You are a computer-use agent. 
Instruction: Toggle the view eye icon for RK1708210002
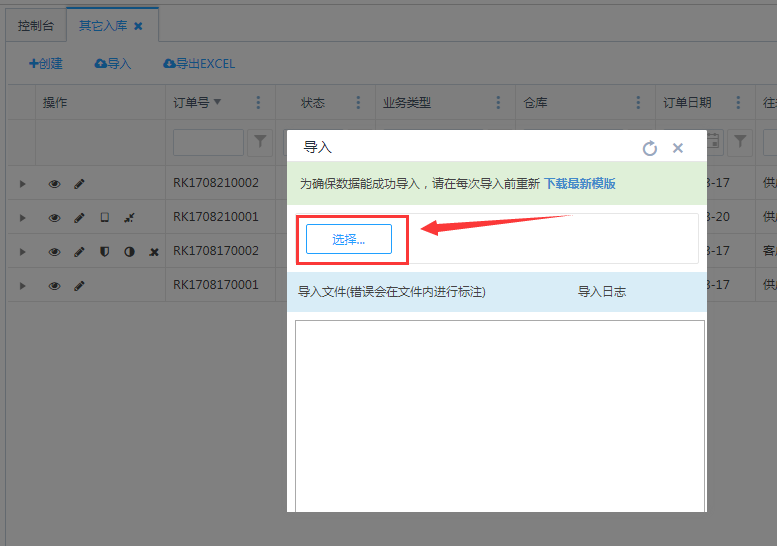[x=55, y=184]
